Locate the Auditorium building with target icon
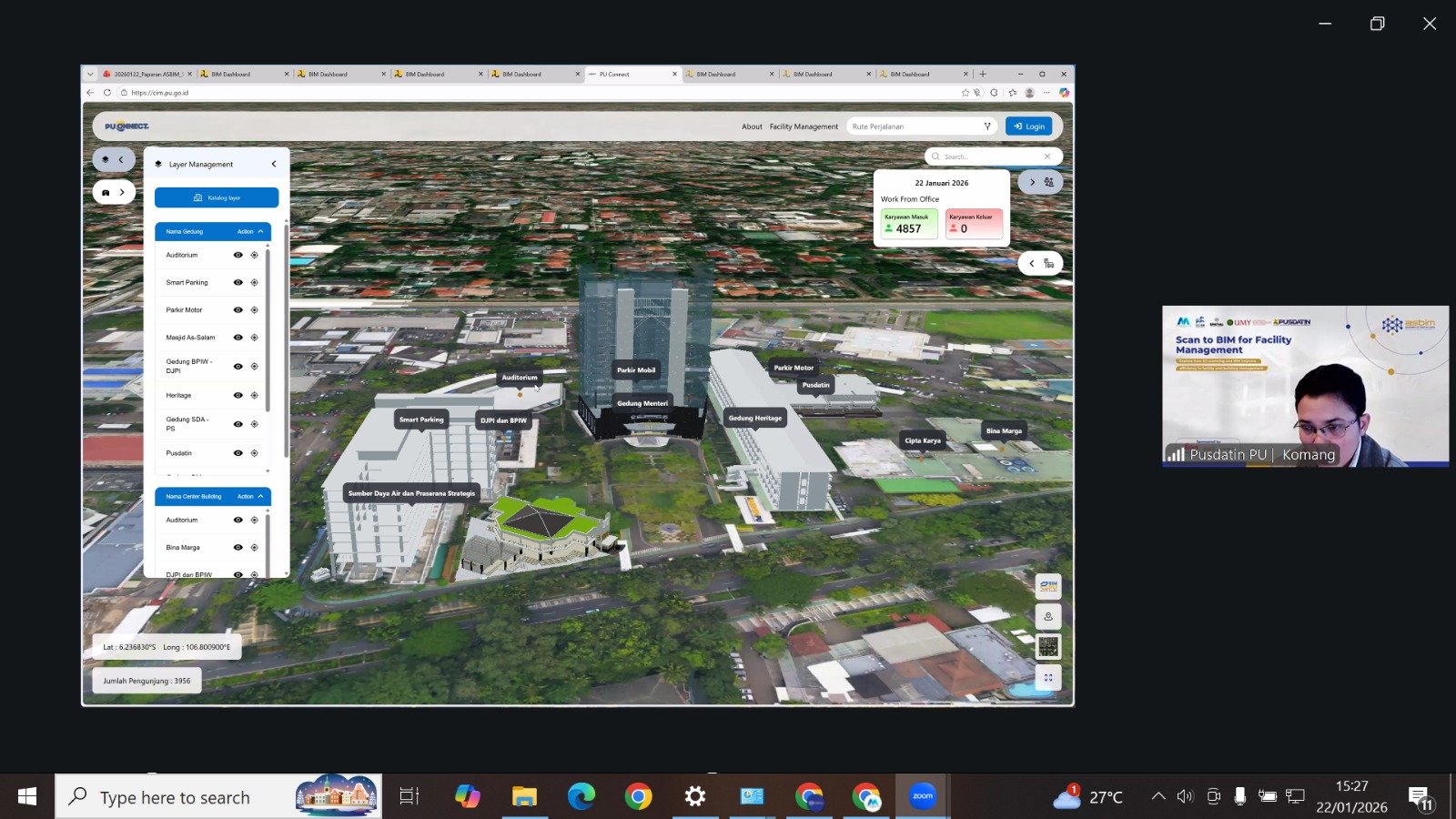1456x819 pixels. (x=254, y=256)
